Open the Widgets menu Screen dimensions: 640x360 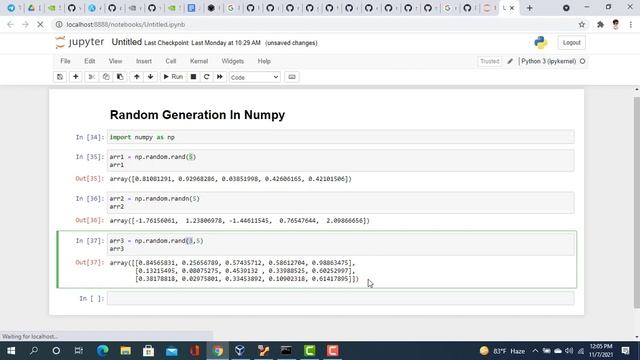click(x=233, y=61)
